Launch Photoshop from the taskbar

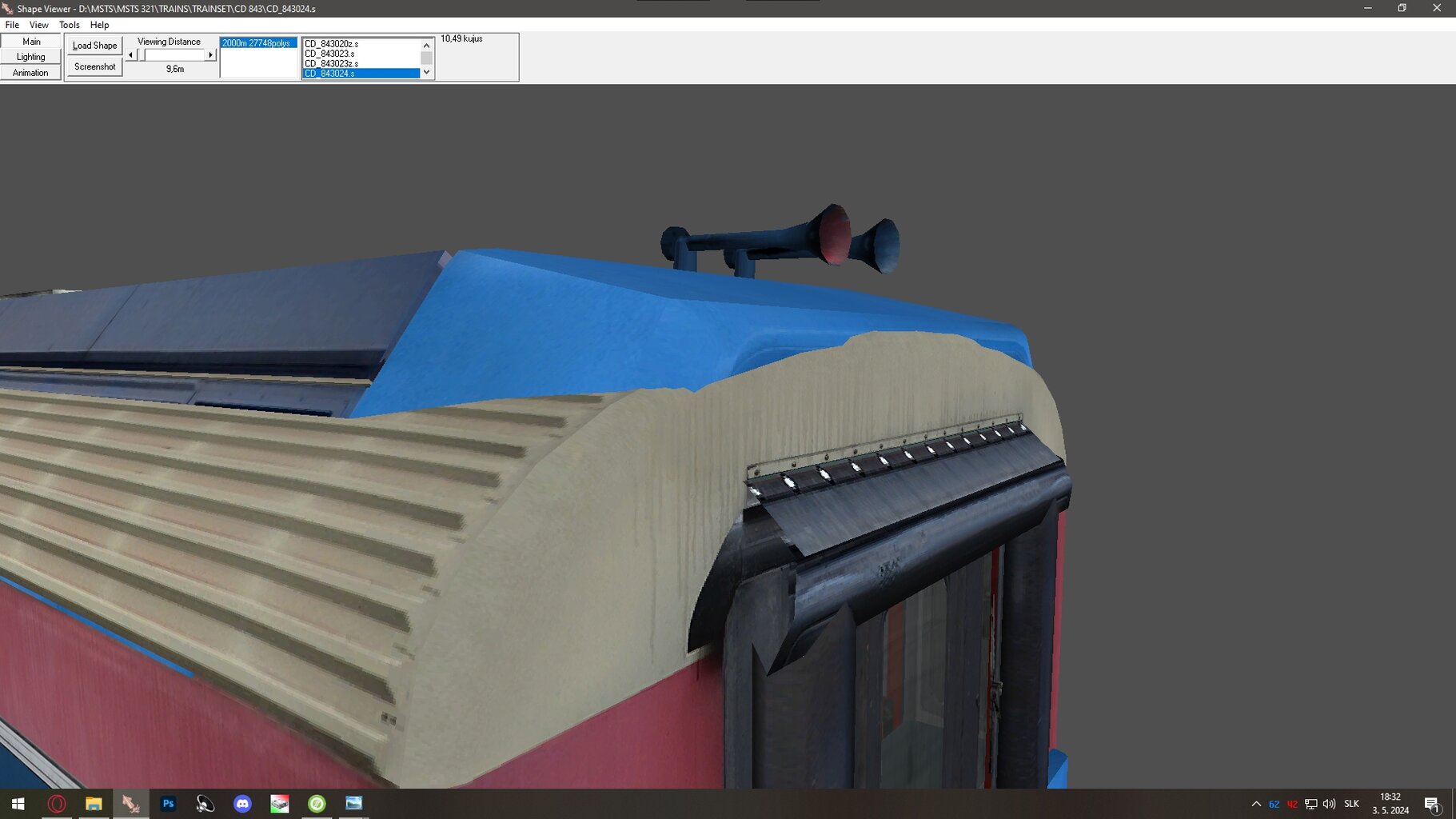168,804
